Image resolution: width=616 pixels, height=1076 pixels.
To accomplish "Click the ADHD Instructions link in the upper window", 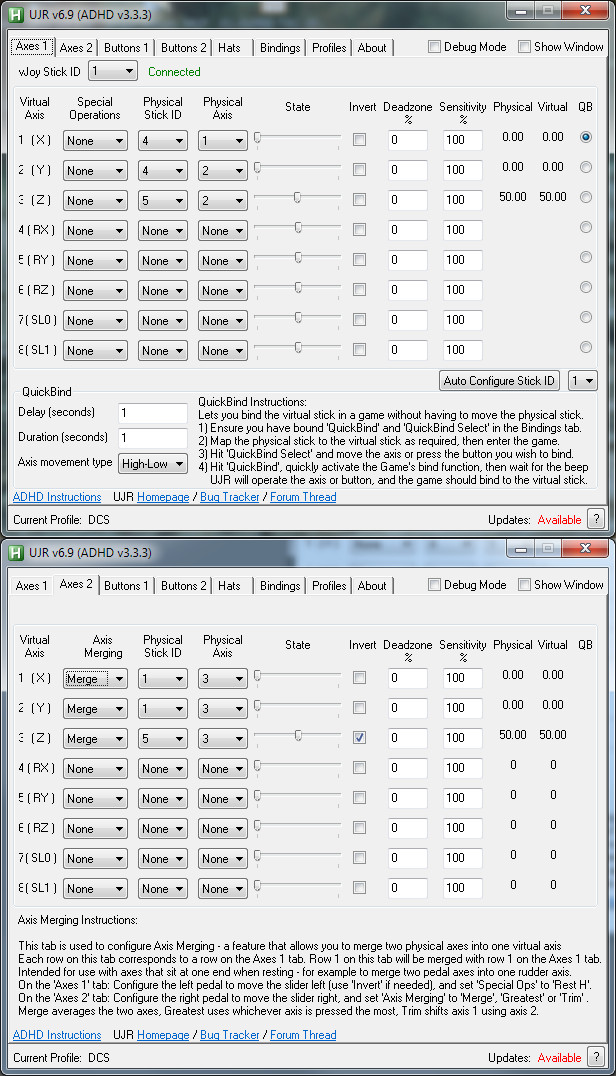I will pyautogui.click(x=57, y=497).
